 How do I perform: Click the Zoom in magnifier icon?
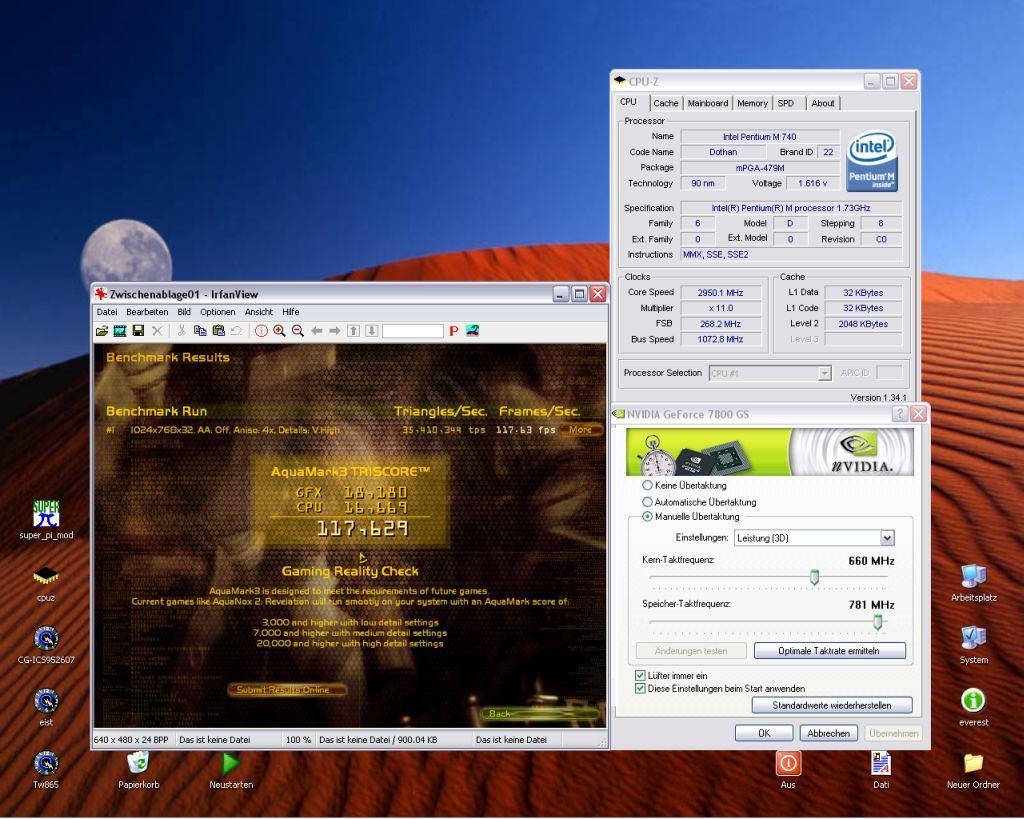[280, 331]
